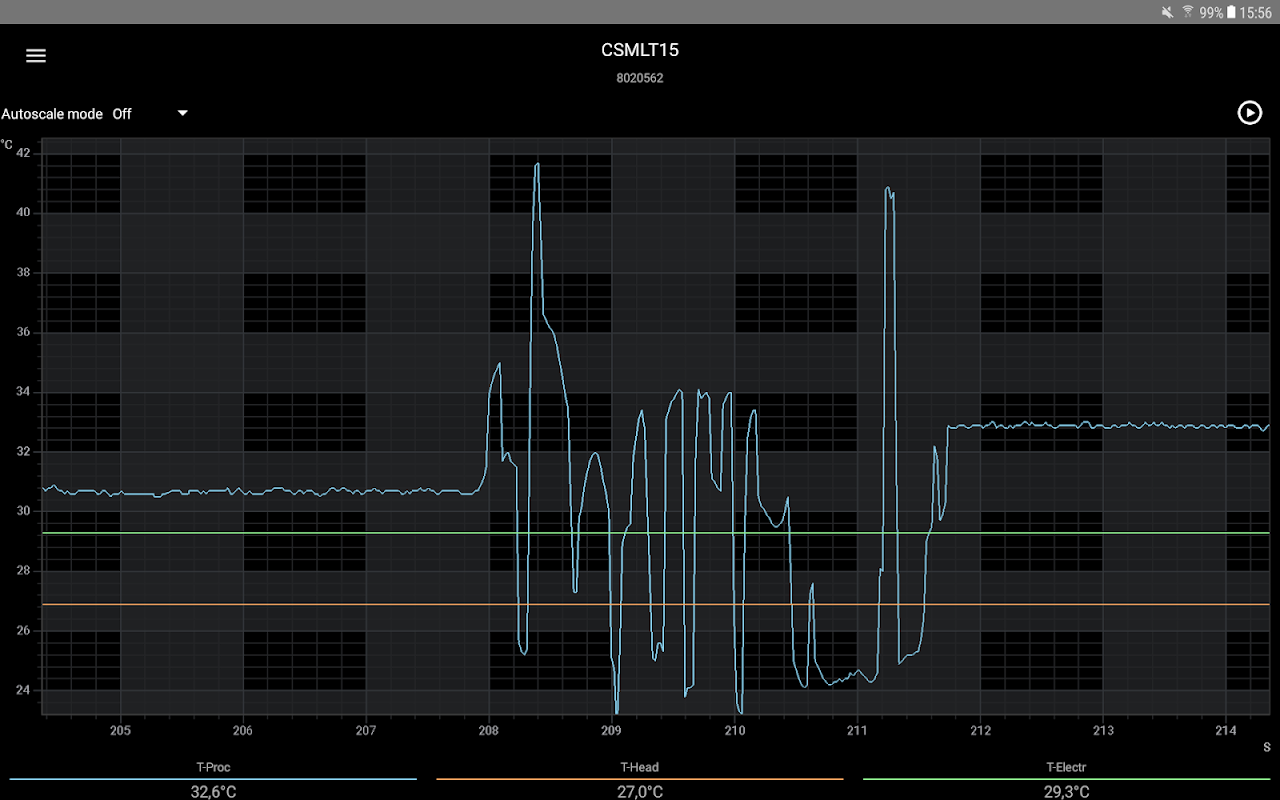The height and width of the screenshot is (800, 1280).
Task: Click the orange T-Head legend line
Action: (640, 779)
